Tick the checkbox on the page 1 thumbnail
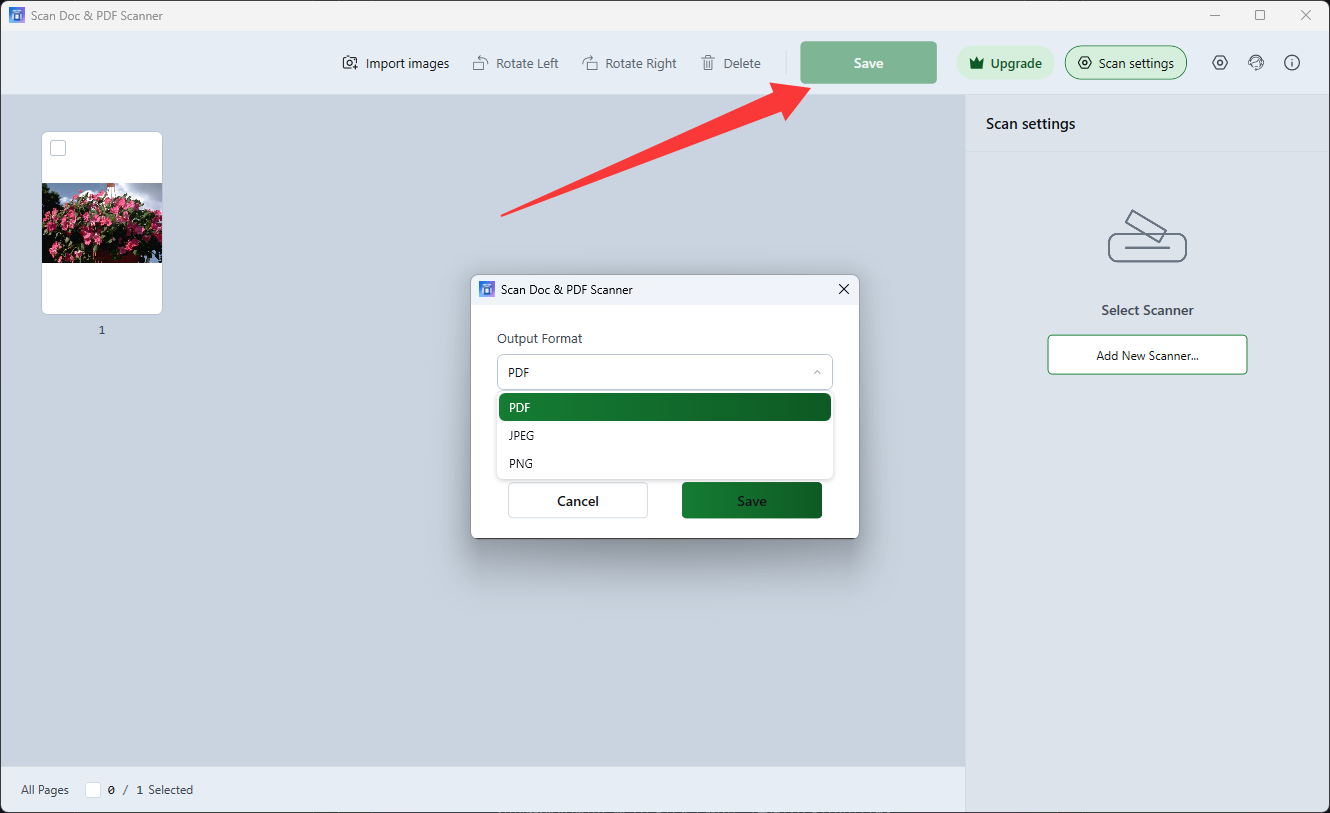Viewport: 1330px width, 813px height. tap(58, 148)
